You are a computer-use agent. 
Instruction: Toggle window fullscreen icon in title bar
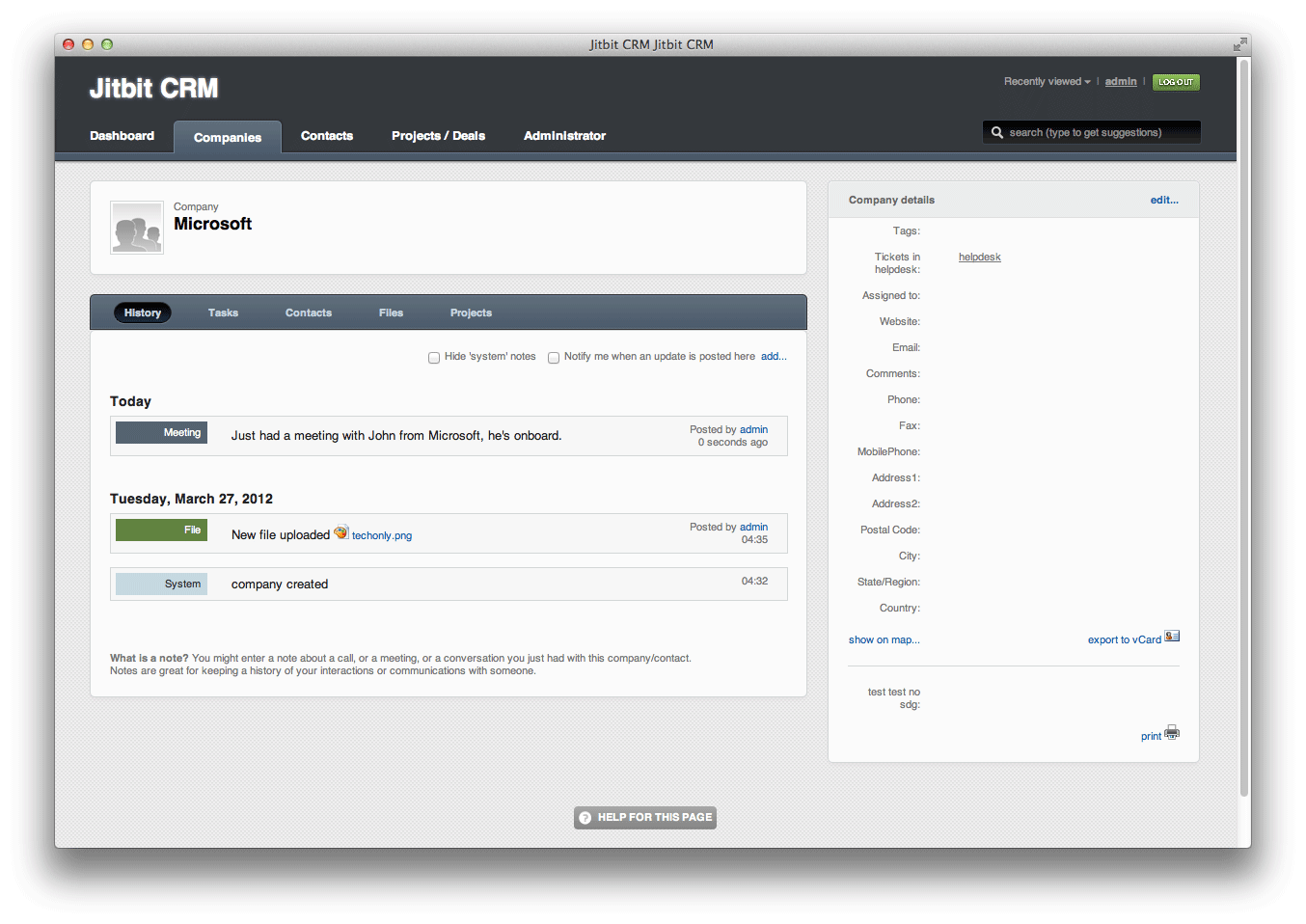pyautogui.click(x=1238, y=44)
